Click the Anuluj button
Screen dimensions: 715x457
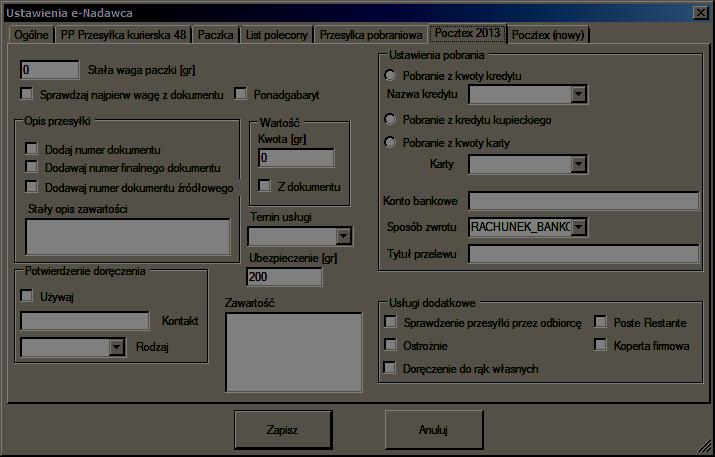(x=434, y=430)
